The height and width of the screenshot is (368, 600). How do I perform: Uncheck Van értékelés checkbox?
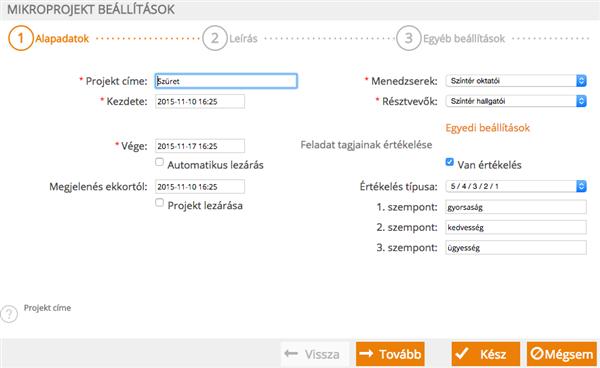coord(450,162)
